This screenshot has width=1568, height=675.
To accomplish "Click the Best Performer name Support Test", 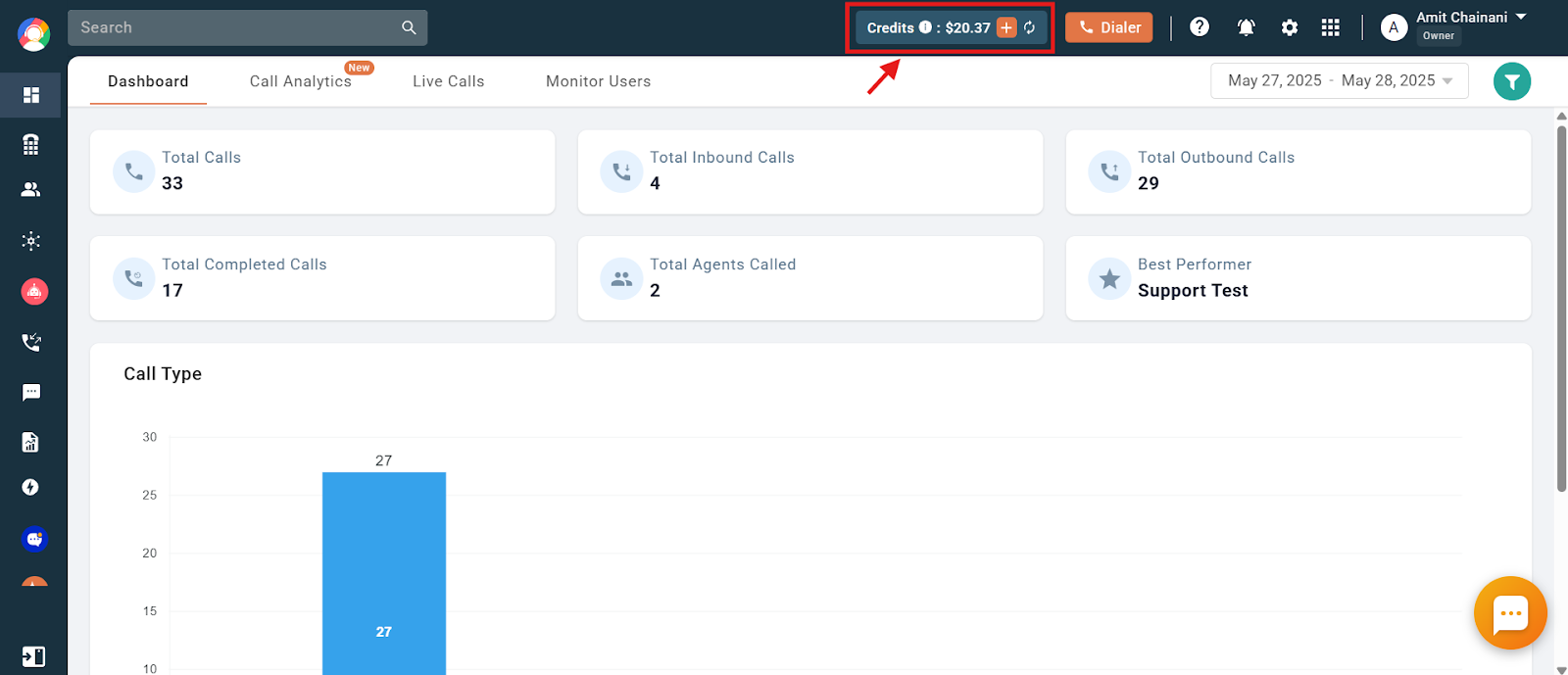I will (x=1193, y=291).
